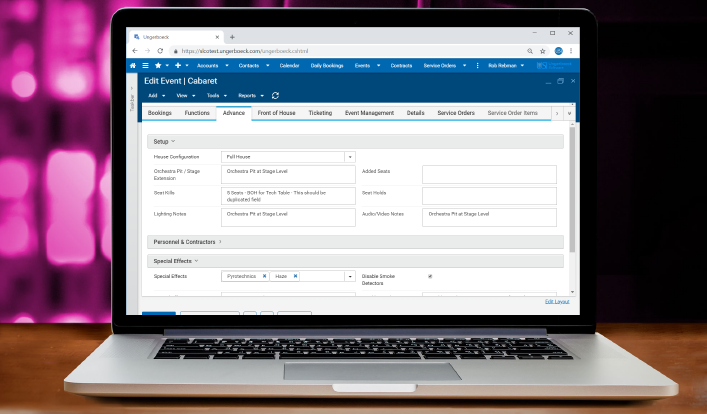Image resolution: width=707 pixels, height=414 pixels.
Task: Open the hamburger menu icon
Action: click(x=145, y=65)
